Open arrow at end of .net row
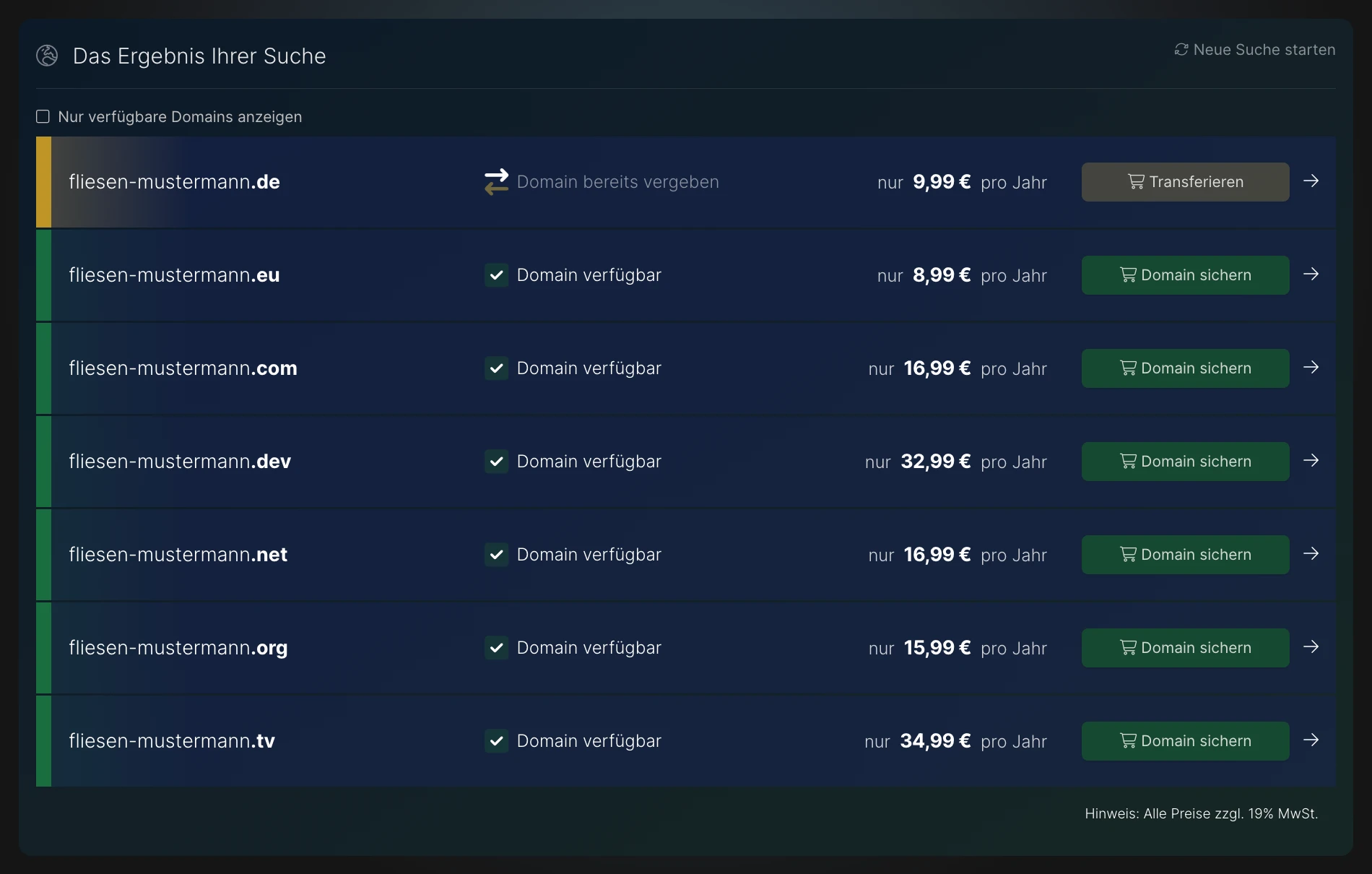This screenshot has height=874, width=1372. pyautogui.click(x=1311, y=553)
